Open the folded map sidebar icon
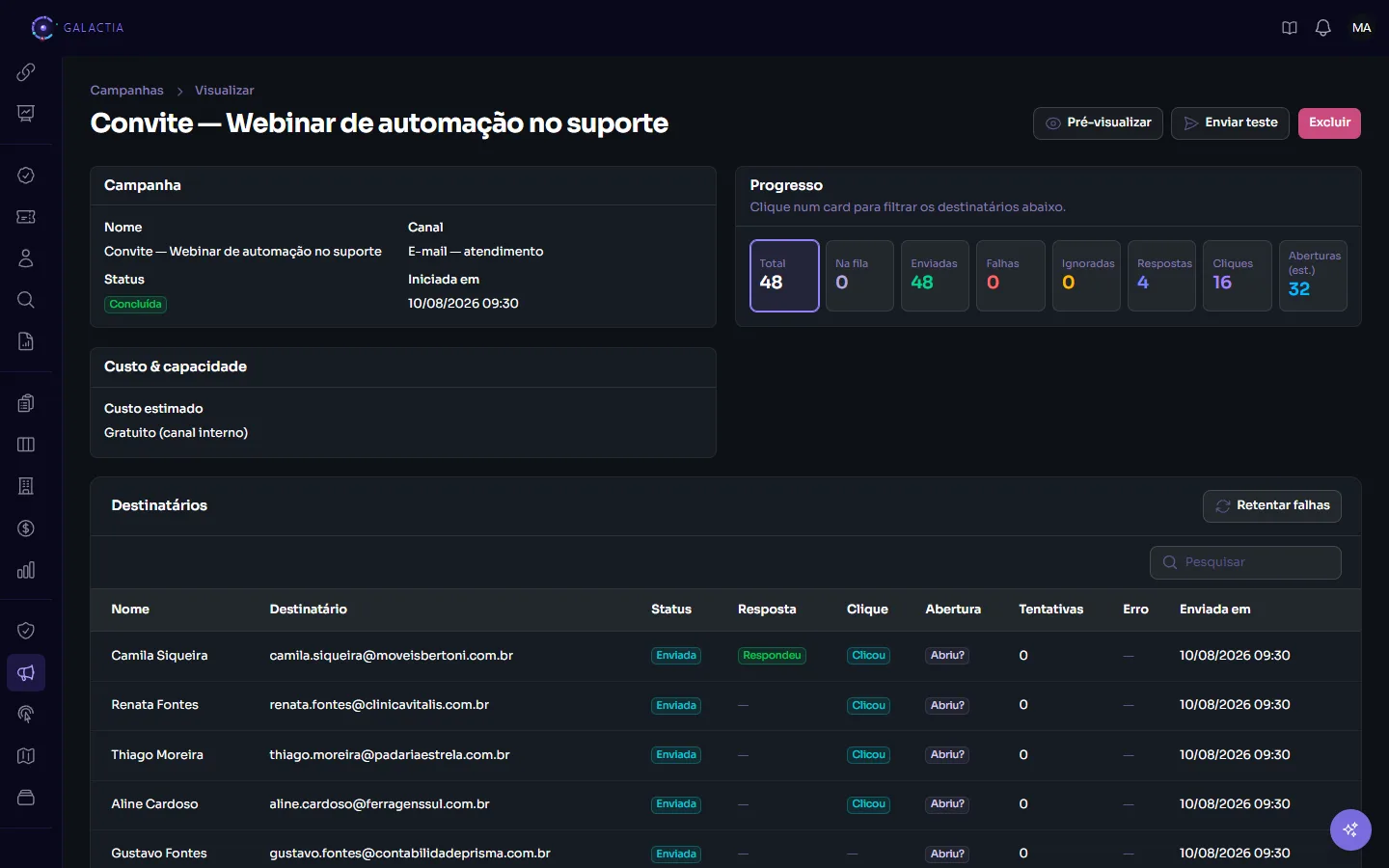The image size is (1389, 868). coord(26,756)
